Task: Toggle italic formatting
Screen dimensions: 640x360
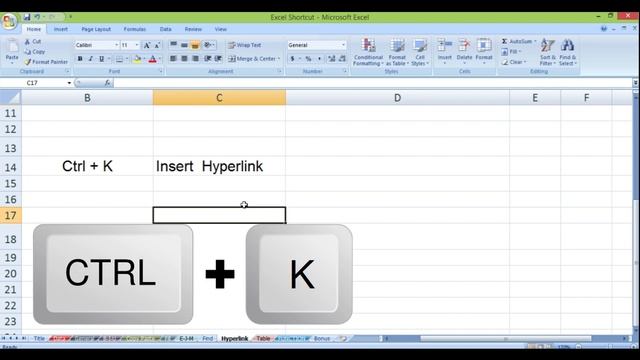Action: click(x=91, y=59)
